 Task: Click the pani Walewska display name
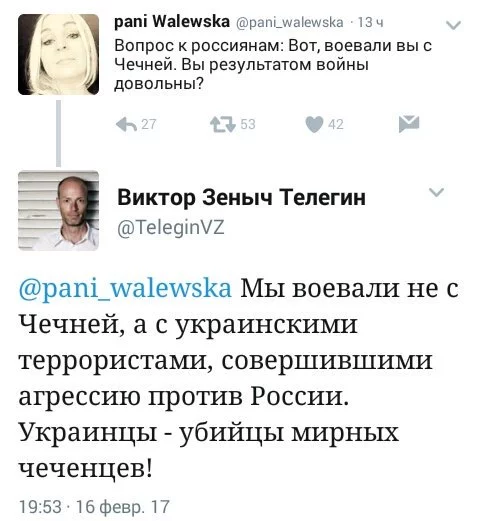pos(172,22)
